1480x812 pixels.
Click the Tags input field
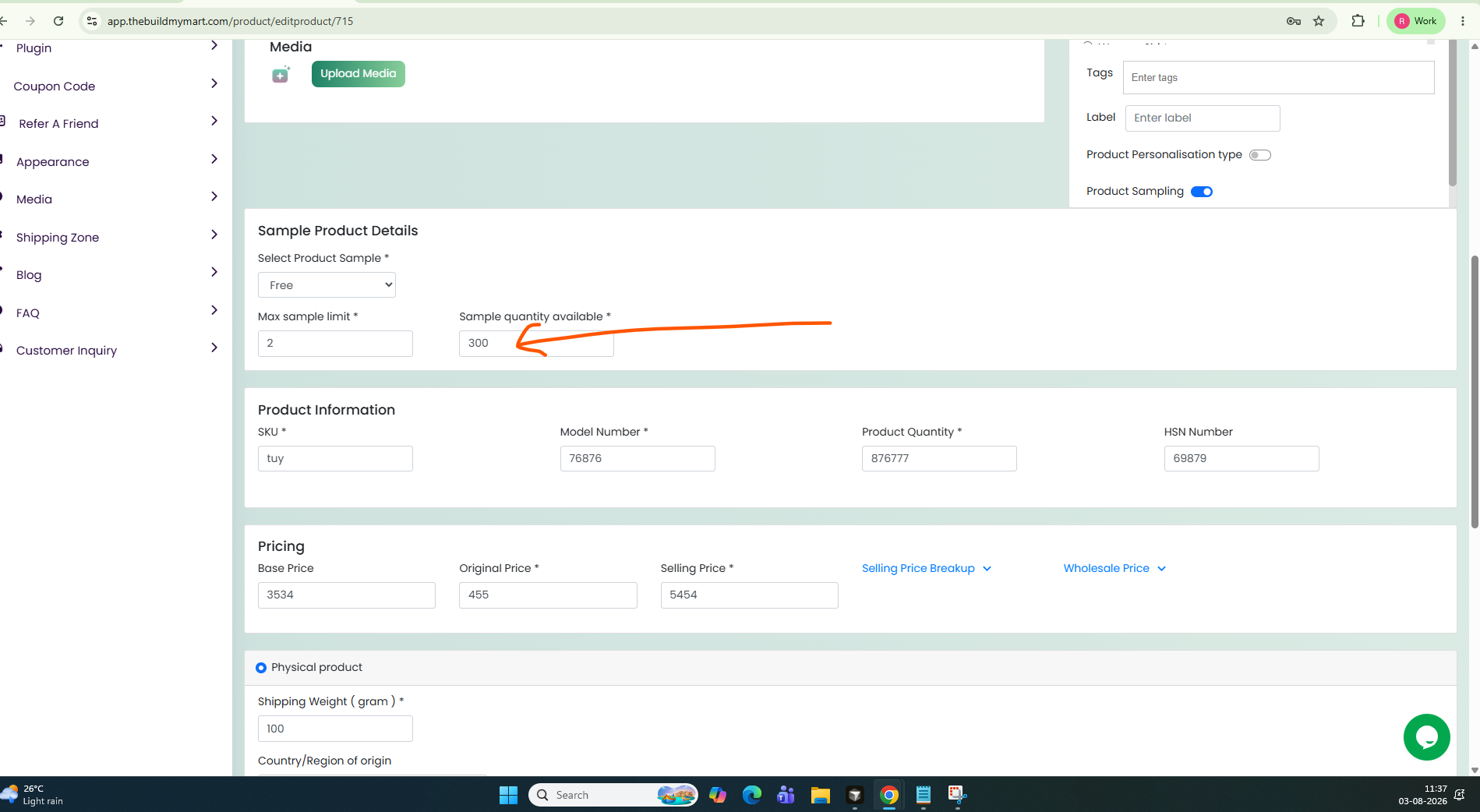point(1278,78)
